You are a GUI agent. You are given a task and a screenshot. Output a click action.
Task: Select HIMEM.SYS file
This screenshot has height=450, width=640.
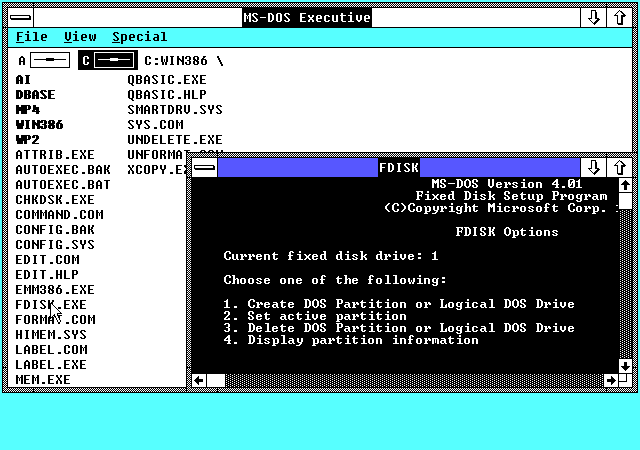(x=51, y=335)
